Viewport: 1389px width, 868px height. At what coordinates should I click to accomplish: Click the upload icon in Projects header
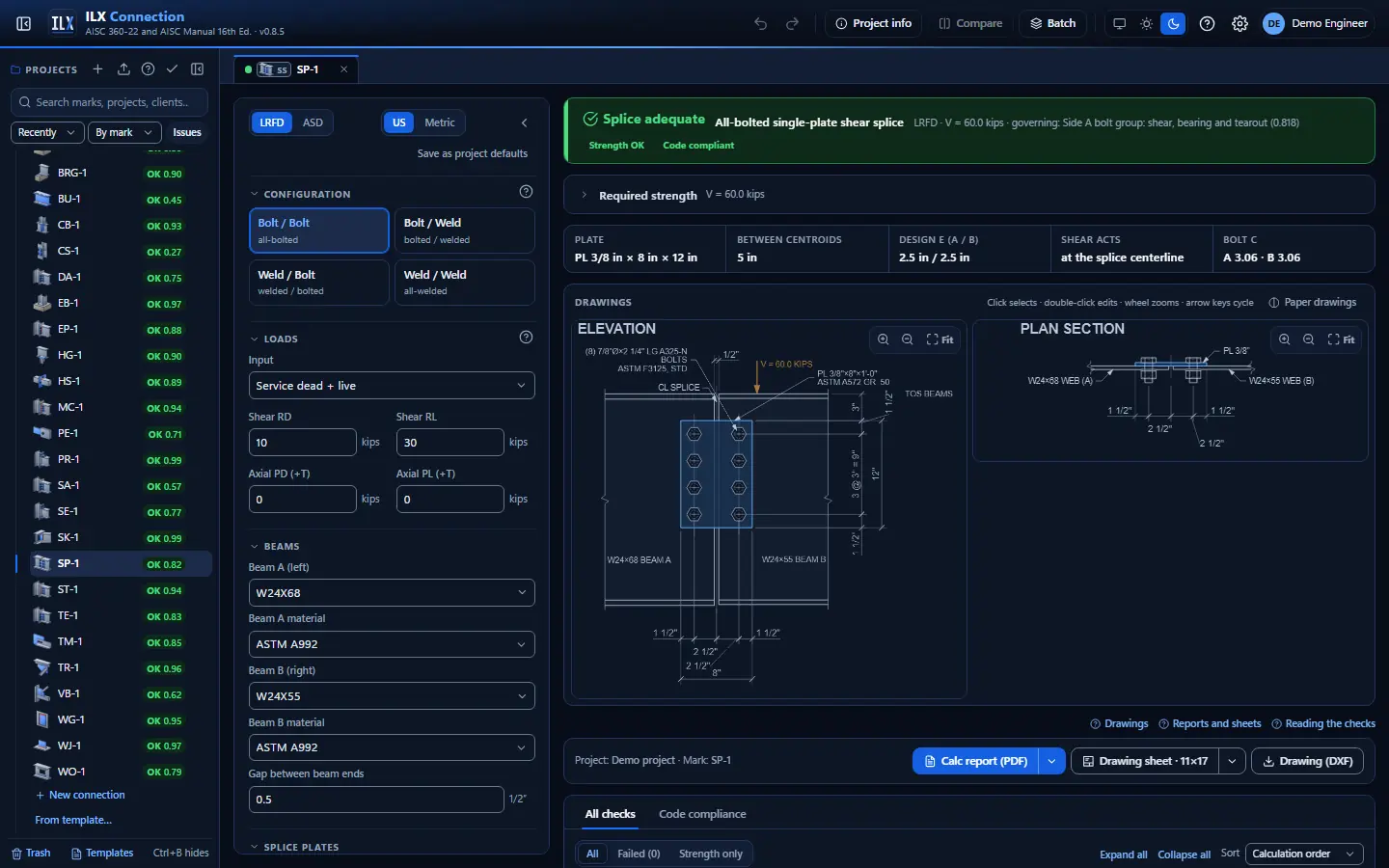click(x=123, y=69)
